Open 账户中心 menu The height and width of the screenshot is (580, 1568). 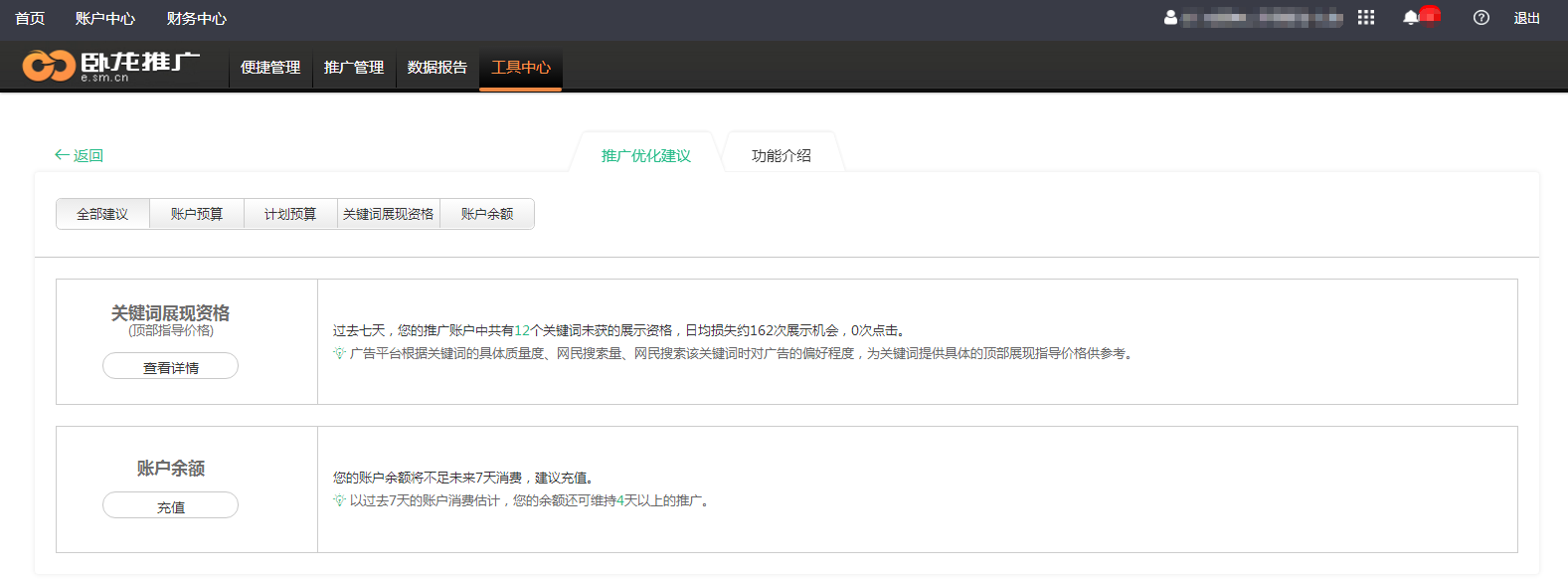point(105,18)
